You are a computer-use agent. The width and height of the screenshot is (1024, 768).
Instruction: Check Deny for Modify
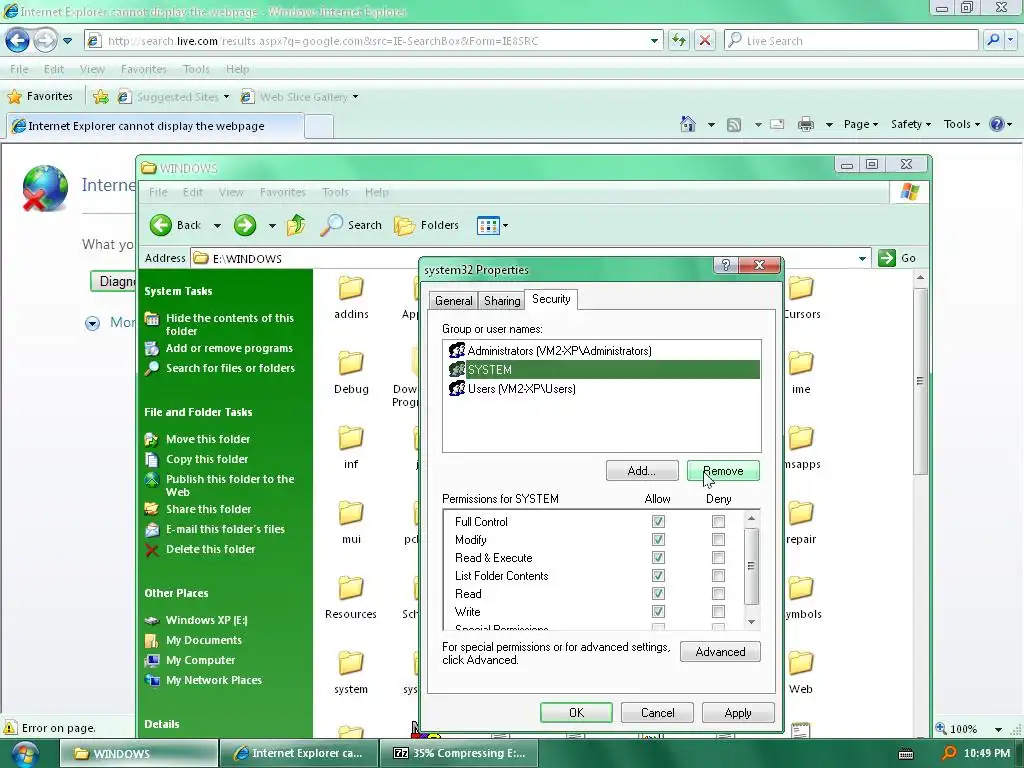click(718, 539)
